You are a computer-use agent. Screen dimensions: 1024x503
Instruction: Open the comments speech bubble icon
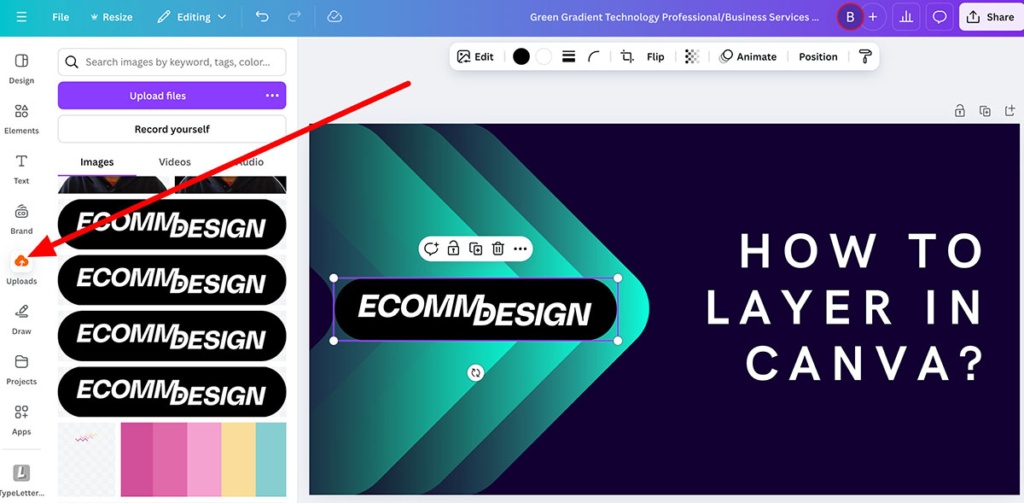[939, 17]
